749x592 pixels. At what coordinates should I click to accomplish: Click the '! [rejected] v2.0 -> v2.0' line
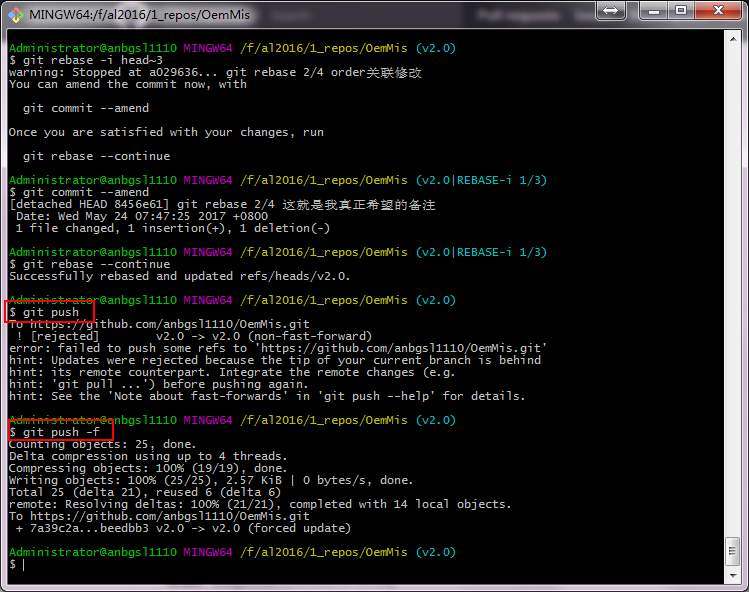click(194, 336)
